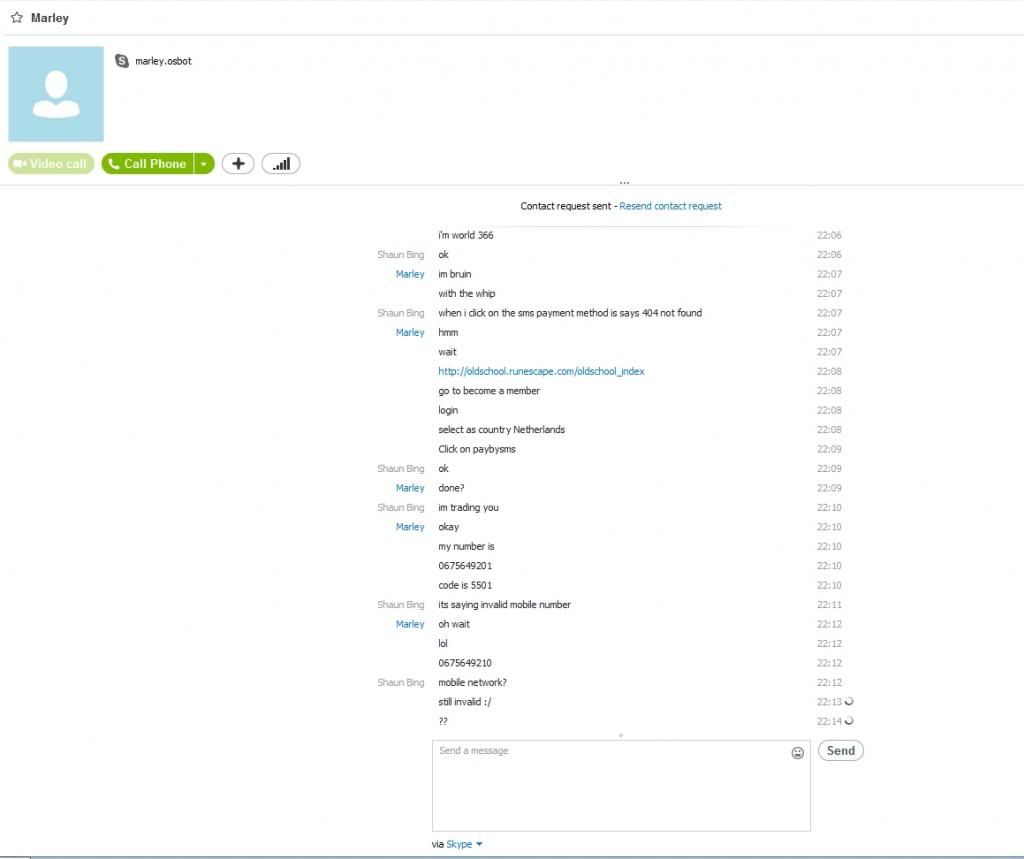Click the plus add-people button
This screenshot has width=1024, height=859.
[238, 164]
